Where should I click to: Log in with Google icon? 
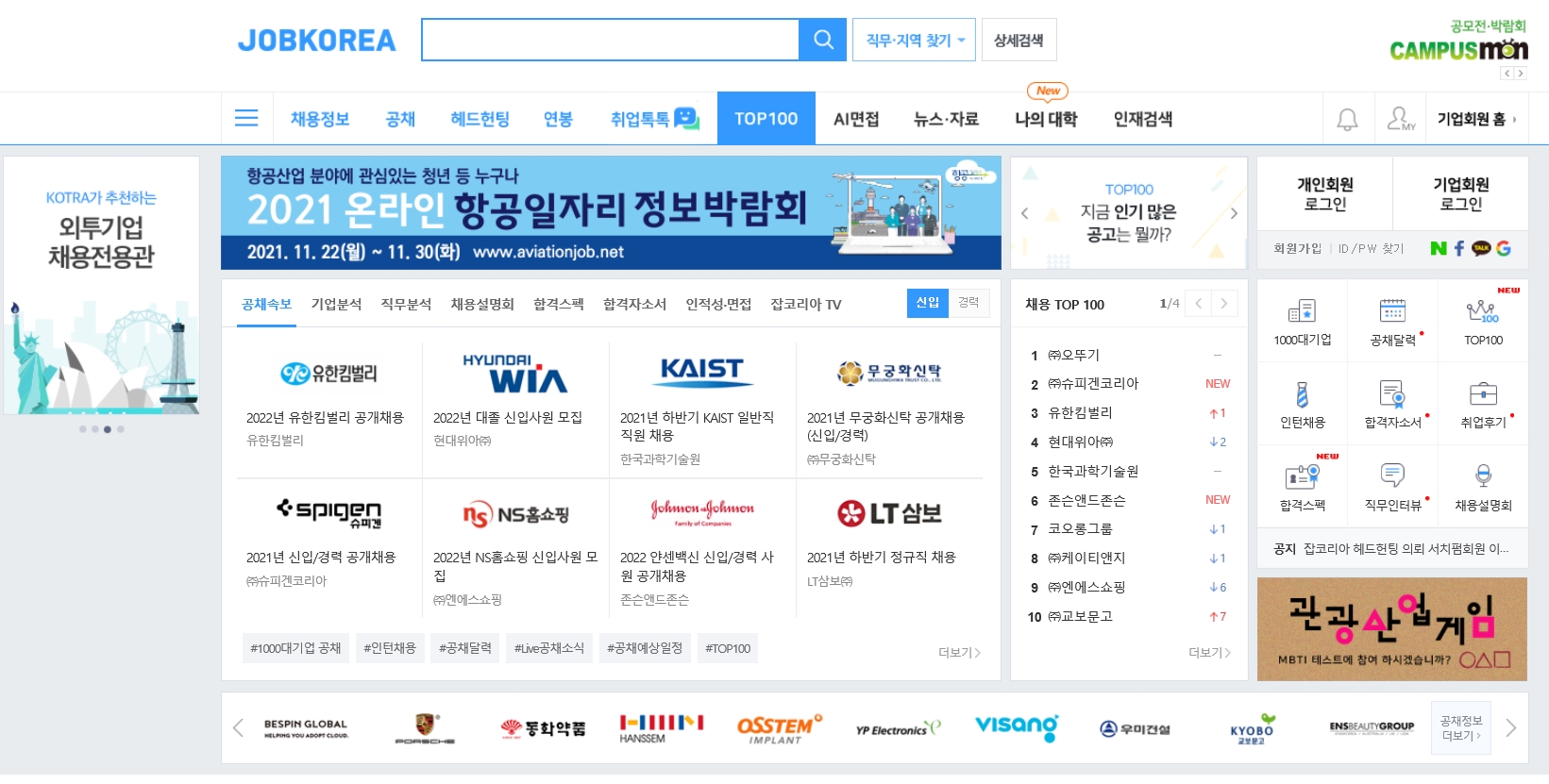(x=1504, y=248)
